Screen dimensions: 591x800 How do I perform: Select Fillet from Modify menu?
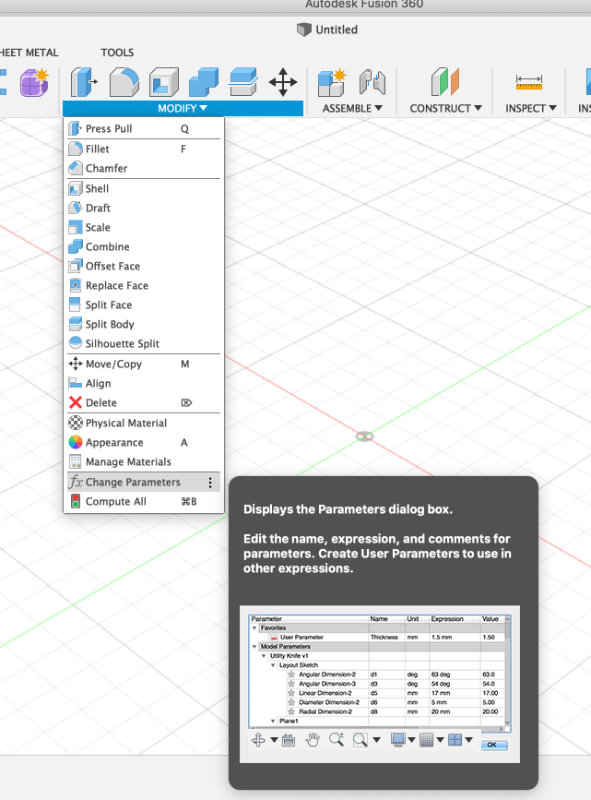coord(144,149)
